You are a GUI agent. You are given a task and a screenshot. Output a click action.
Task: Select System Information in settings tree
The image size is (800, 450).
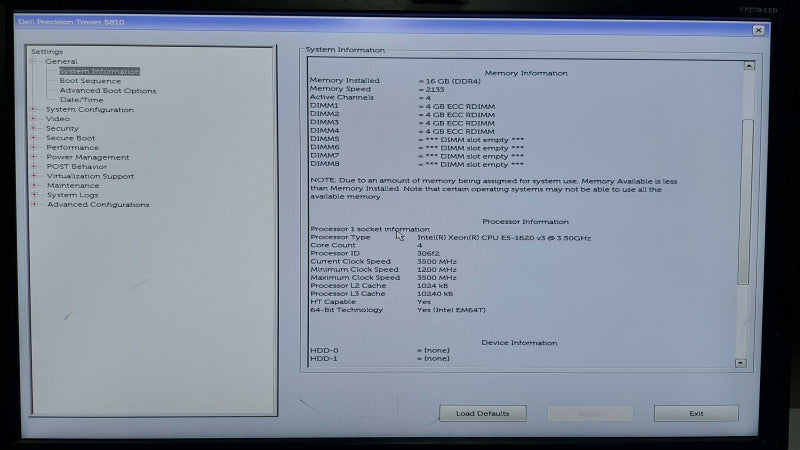[x=99, y=71]
